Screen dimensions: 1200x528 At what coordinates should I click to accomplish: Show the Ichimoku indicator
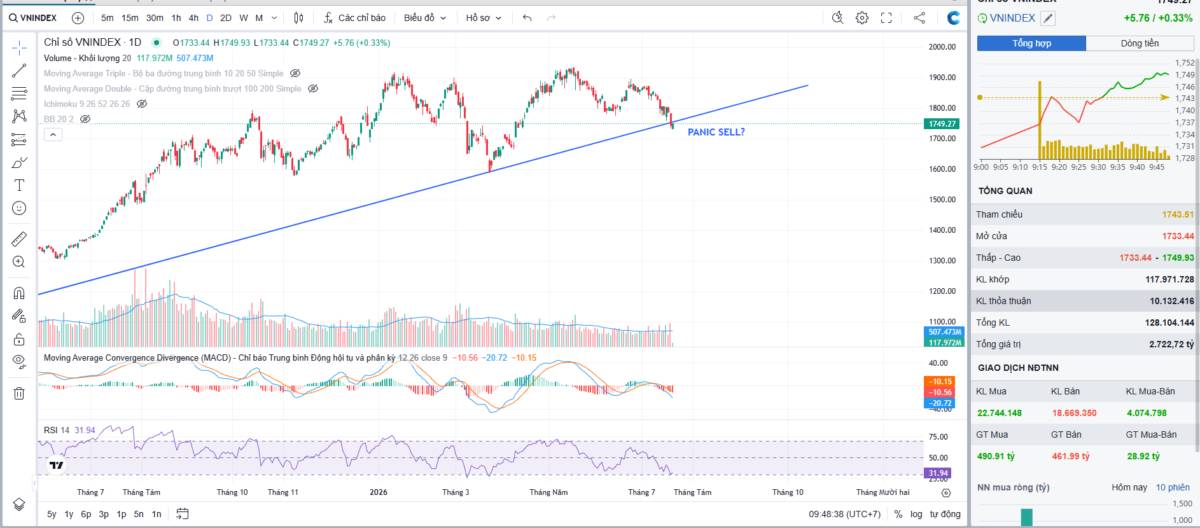140,103
